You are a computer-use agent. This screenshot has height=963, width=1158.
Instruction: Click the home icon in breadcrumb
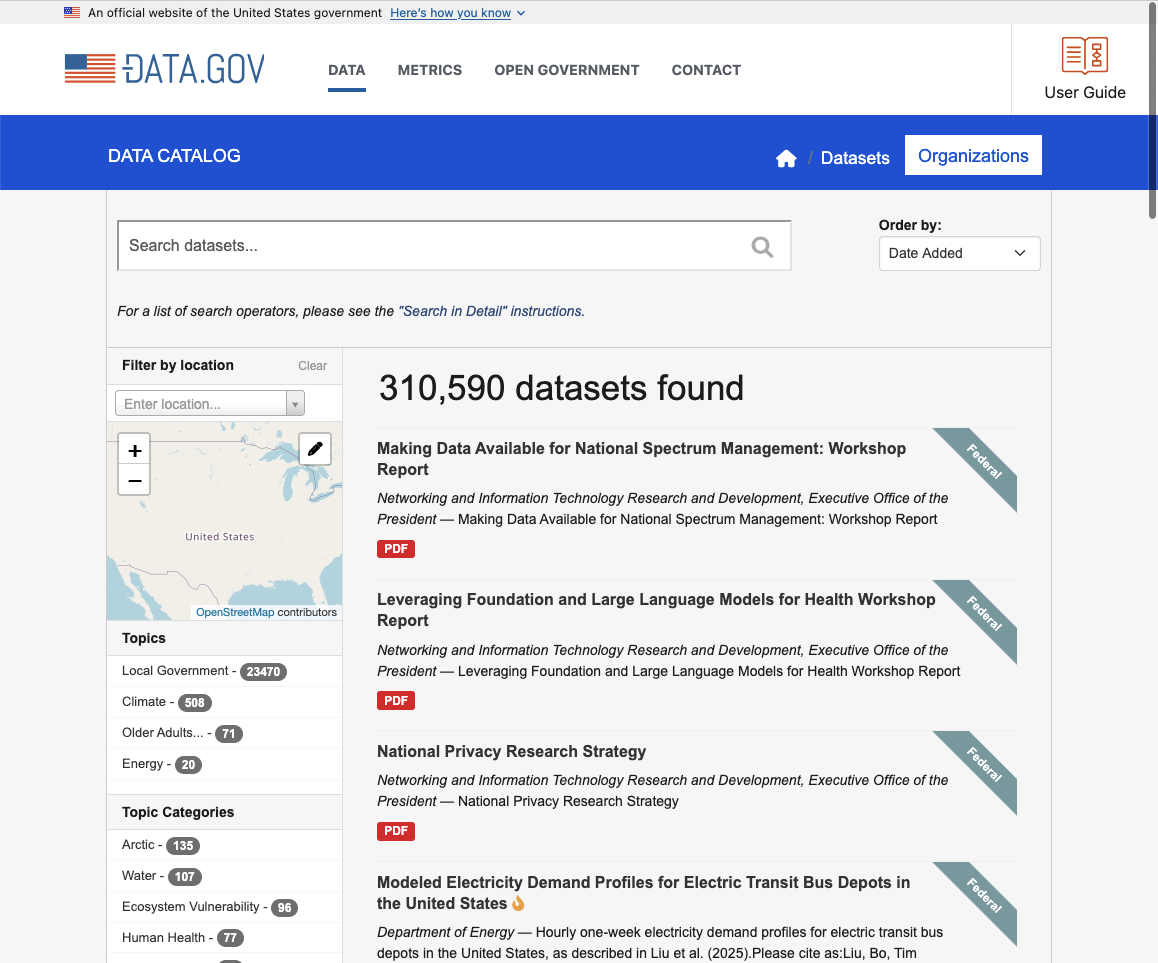786,158
